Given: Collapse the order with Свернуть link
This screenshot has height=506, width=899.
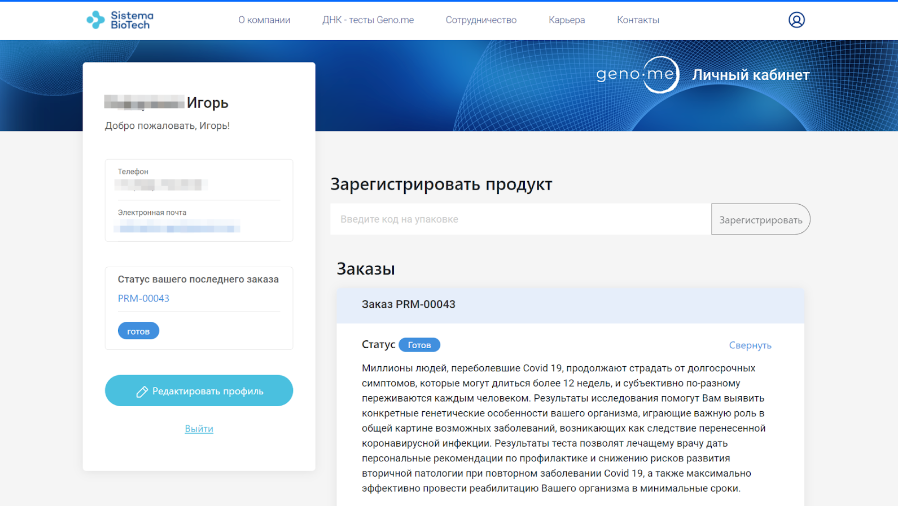Looking at the screenshot, I should coord(750,346).
